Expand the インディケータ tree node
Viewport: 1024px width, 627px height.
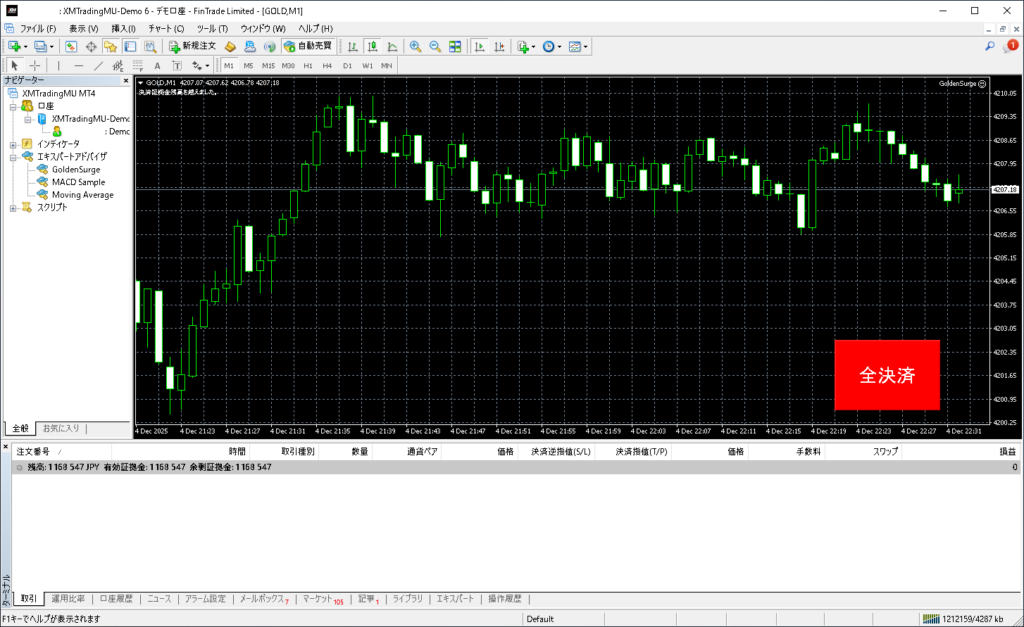click(13, 144)
